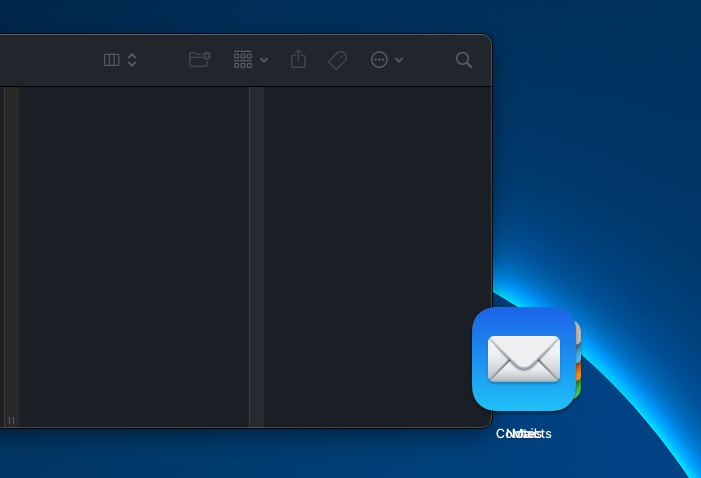Expand the grouping options chevron
The height and width of the screenshot is (478, 701).
click(x=264, y=60)
